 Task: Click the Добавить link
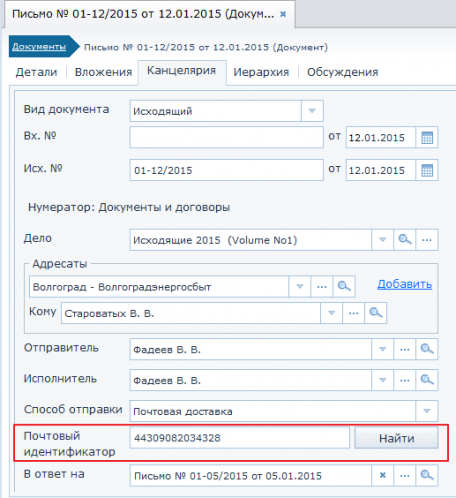coord(404,284)
